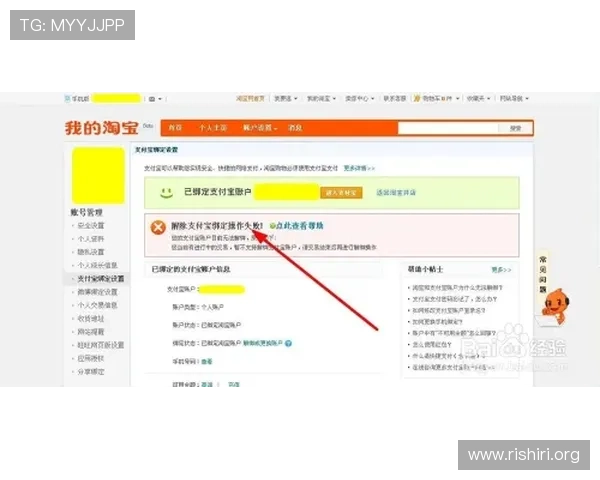
Task: Click the blue question mark help icon
Action: tap(289, 343)
